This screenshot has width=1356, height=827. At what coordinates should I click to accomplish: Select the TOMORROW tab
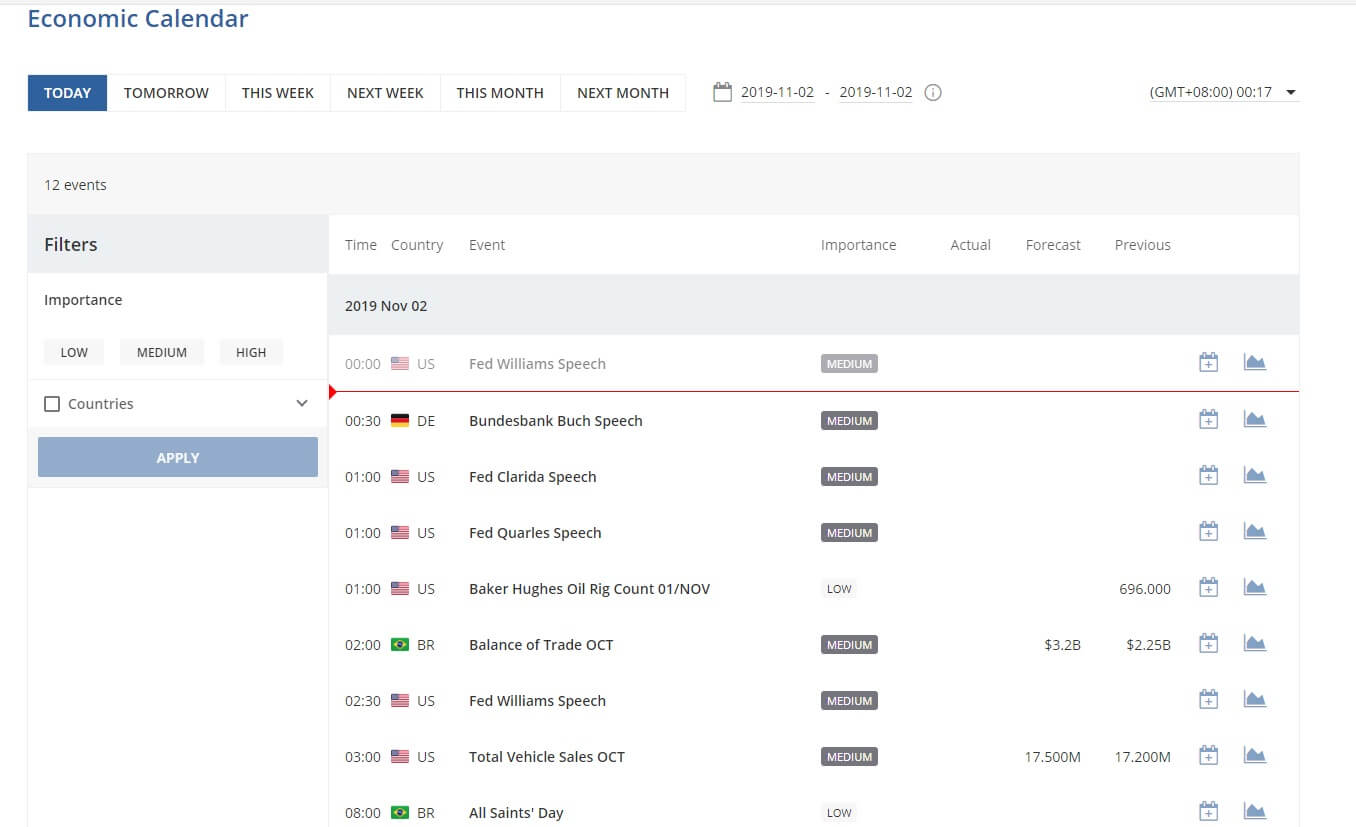point(166,93)
